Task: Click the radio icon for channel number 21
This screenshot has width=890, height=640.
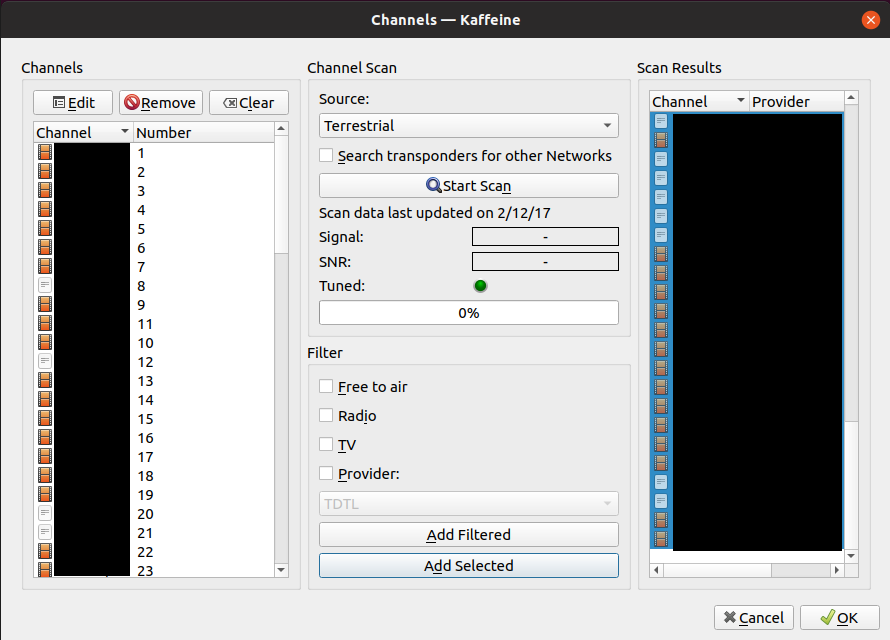Action: click(x=45, y=532)
